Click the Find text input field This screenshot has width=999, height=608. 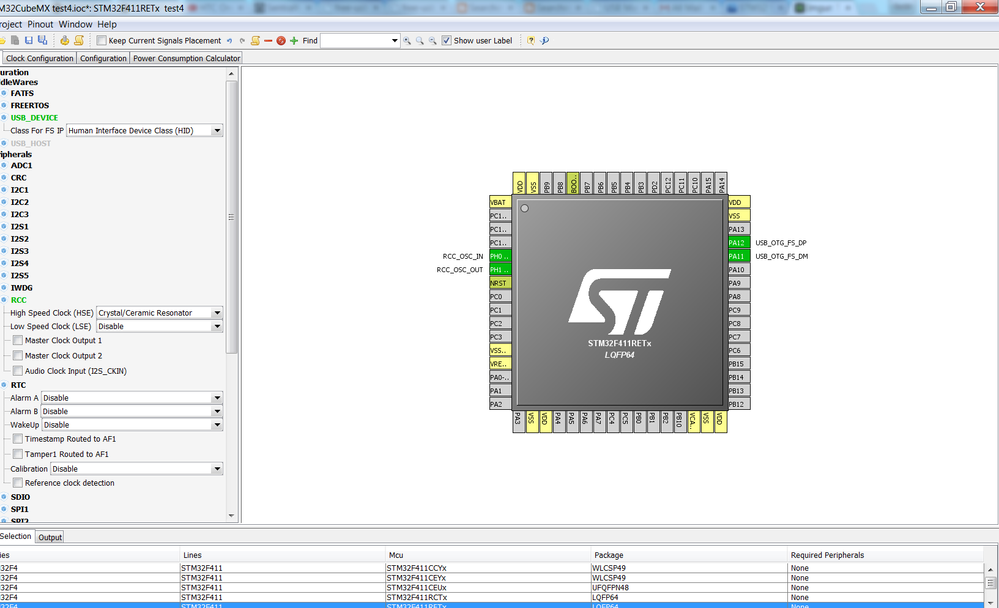click(x=355, y=41)
